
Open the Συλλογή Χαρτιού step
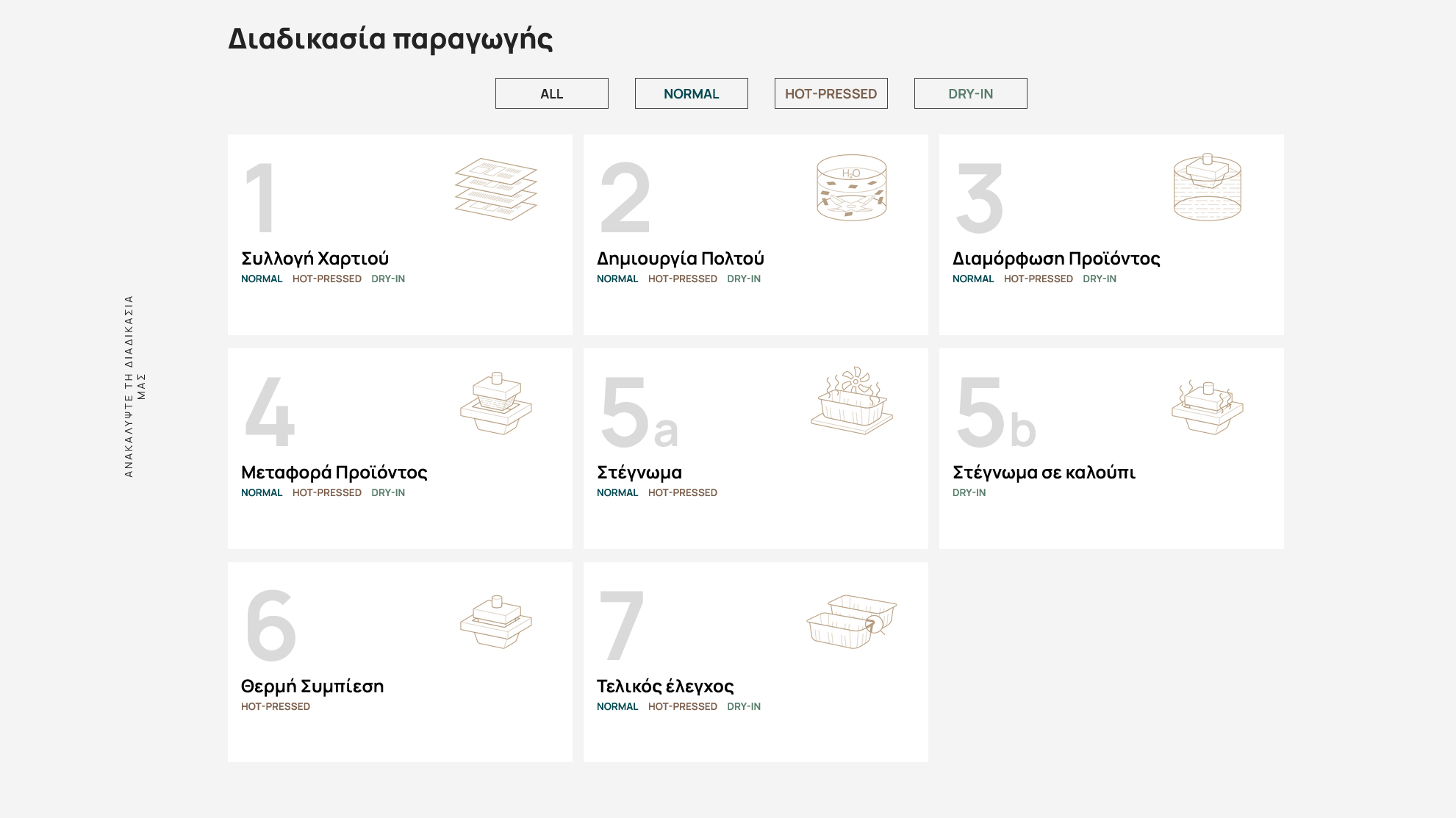coord(315,259)
